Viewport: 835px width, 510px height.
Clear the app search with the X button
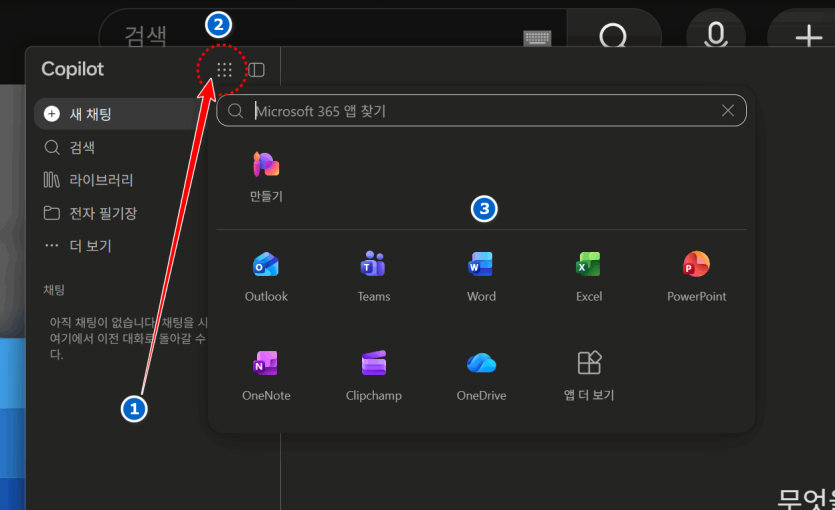(x=727, y=110)
